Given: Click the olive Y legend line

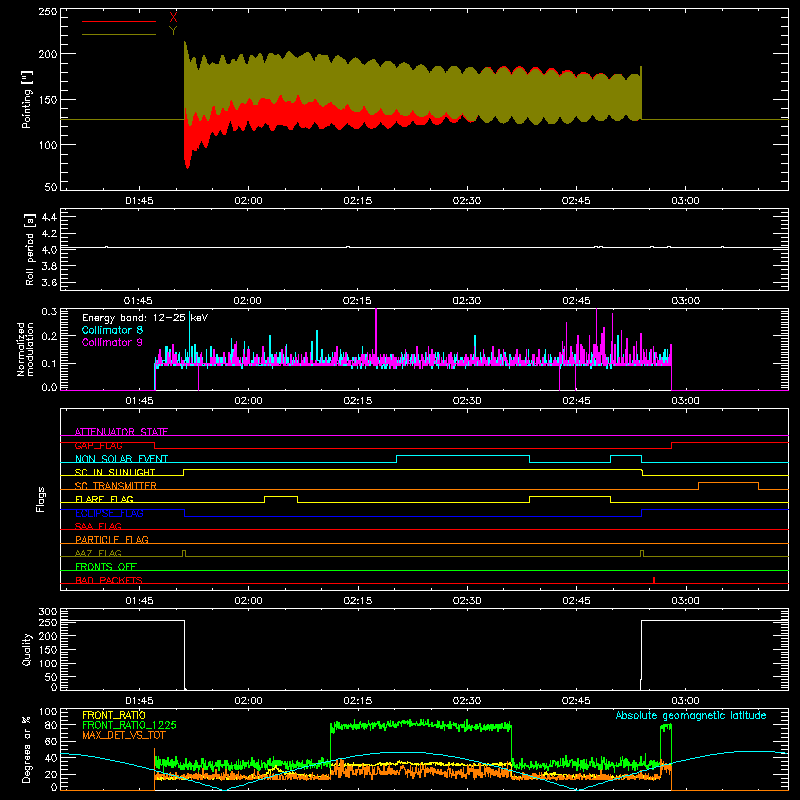Looking at the screenshot, I should click(119, 34).
